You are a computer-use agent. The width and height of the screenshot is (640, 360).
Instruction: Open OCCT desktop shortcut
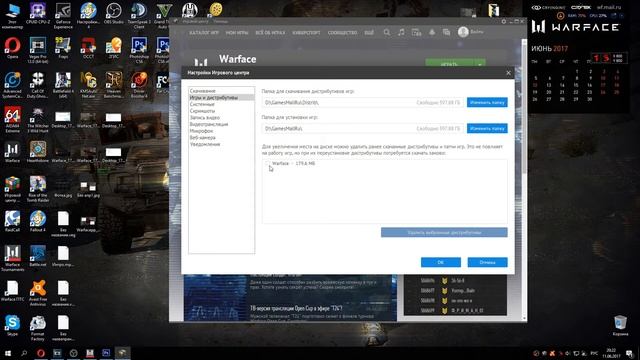click(x=88, y=48)
